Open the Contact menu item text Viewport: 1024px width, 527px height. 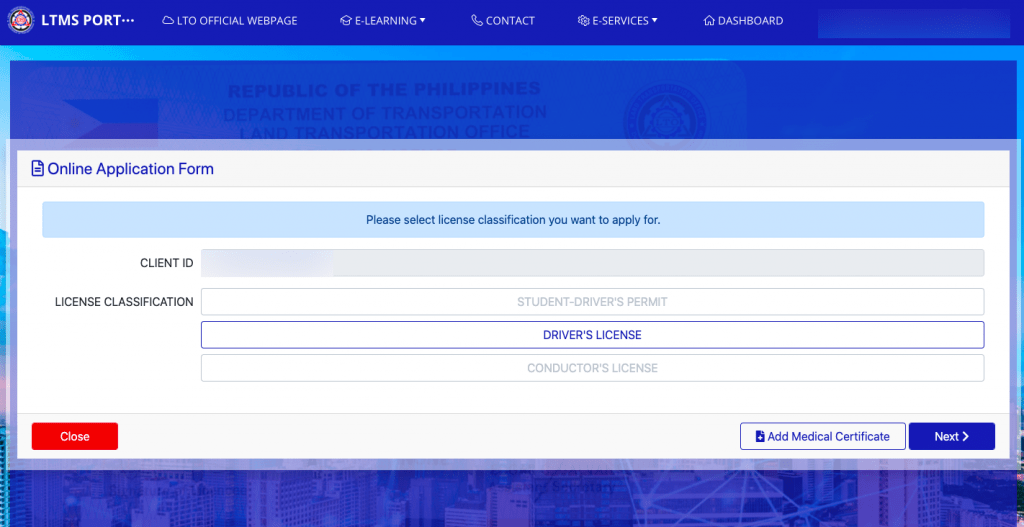510,20
